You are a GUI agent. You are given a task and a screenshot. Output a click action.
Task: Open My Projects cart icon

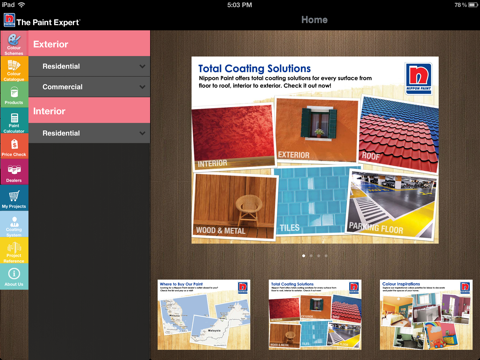pyautogui.click(x=14, y=198)
